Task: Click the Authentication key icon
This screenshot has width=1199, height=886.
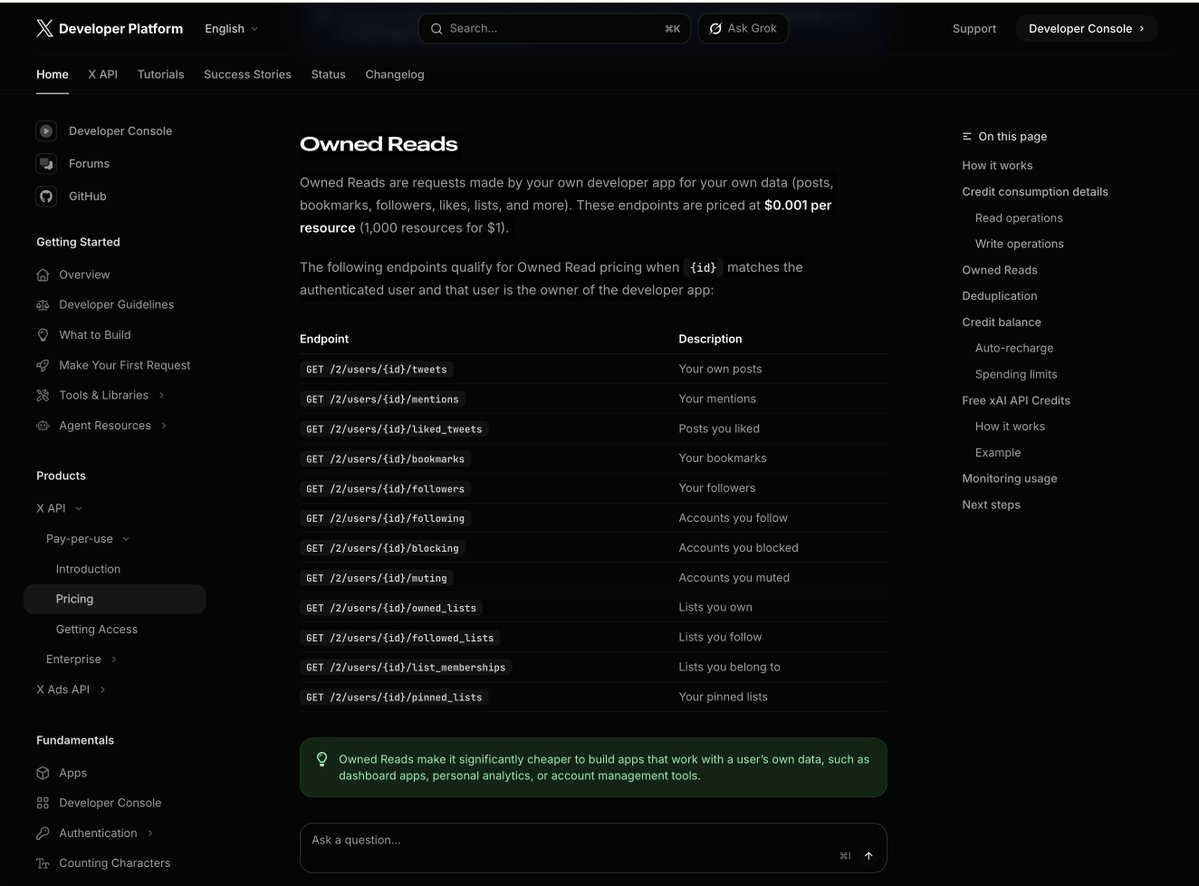Action: click(43, 833)
